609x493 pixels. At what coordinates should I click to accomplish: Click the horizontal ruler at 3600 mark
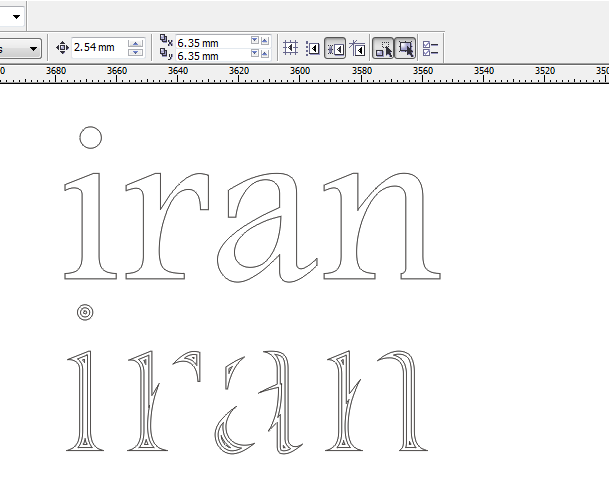[300, 72]
